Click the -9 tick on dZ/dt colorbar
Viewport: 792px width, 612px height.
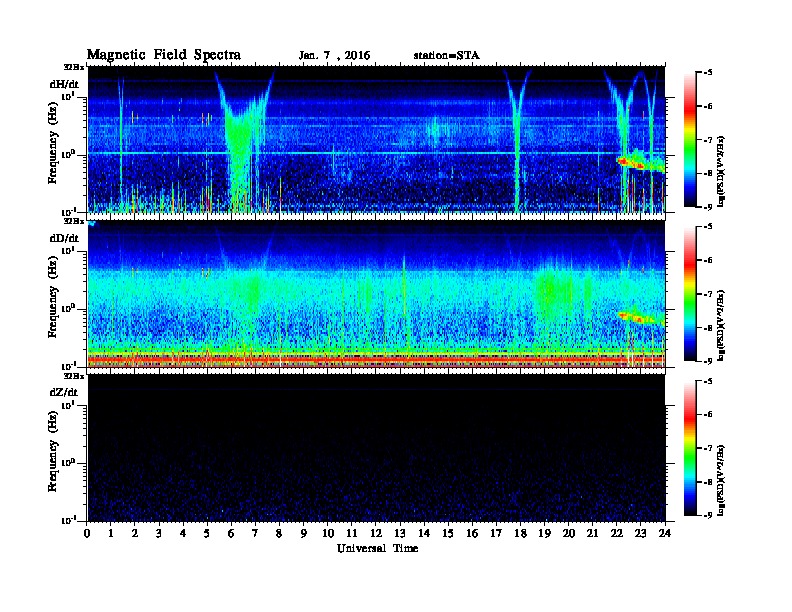708,515
